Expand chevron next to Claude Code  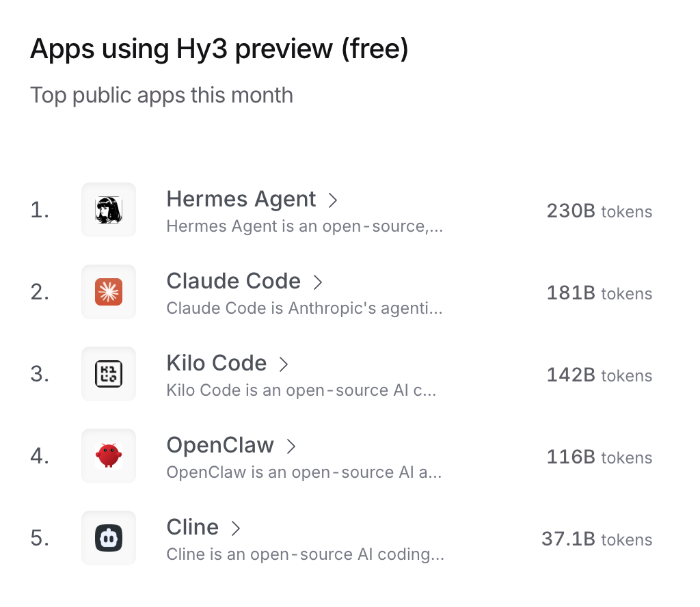(x=317, y=282)
